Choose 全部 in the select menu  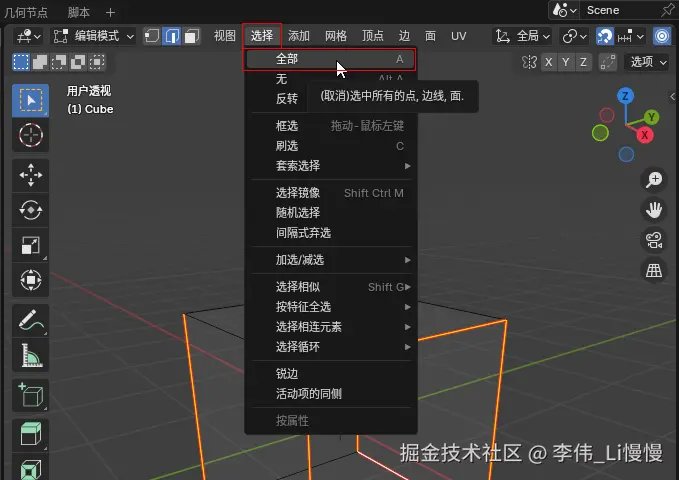coord(331,59)
